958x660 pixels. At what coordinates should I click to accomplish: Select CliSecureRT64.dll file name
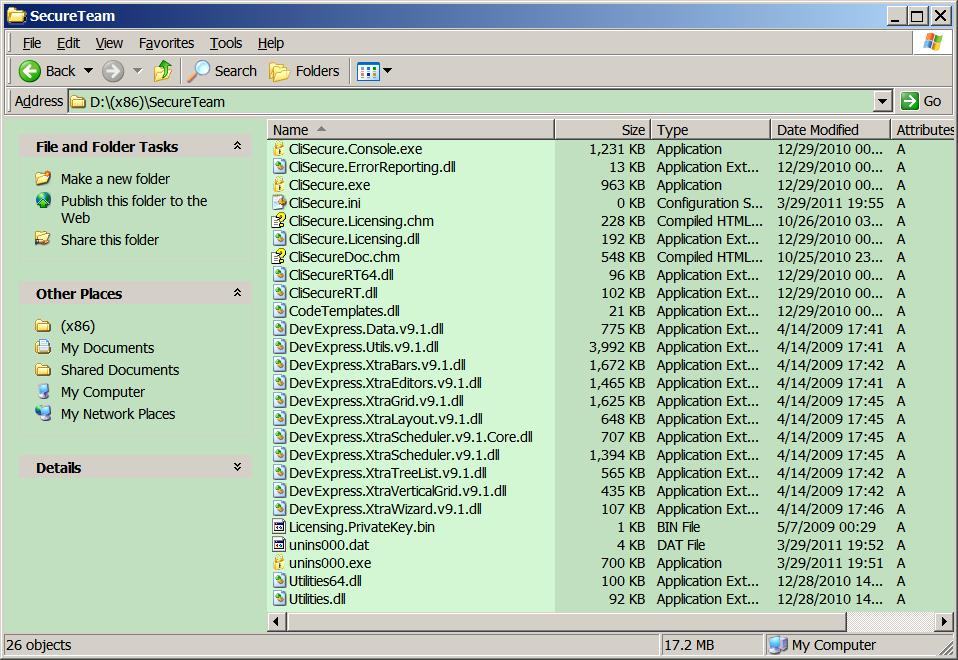tap(342, 275)
